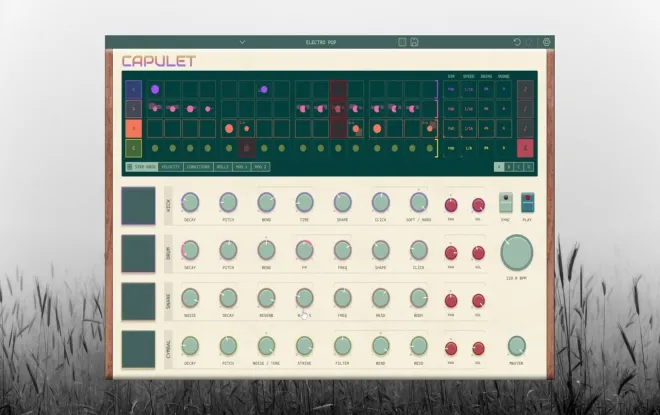Switch to the ROLLS tab

coord(223,167)
